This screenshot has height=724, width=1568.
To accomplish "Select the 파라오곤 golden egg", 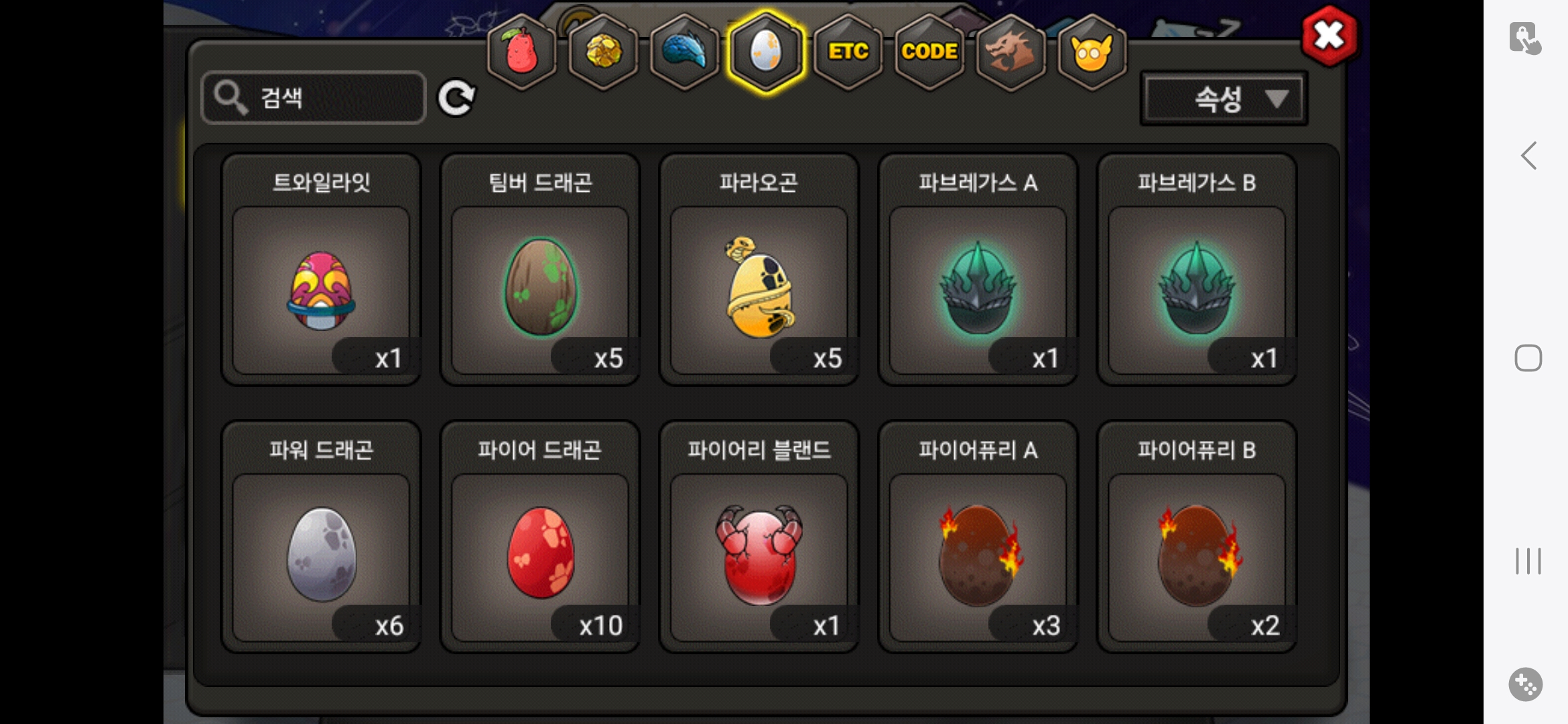I will 759,269.
